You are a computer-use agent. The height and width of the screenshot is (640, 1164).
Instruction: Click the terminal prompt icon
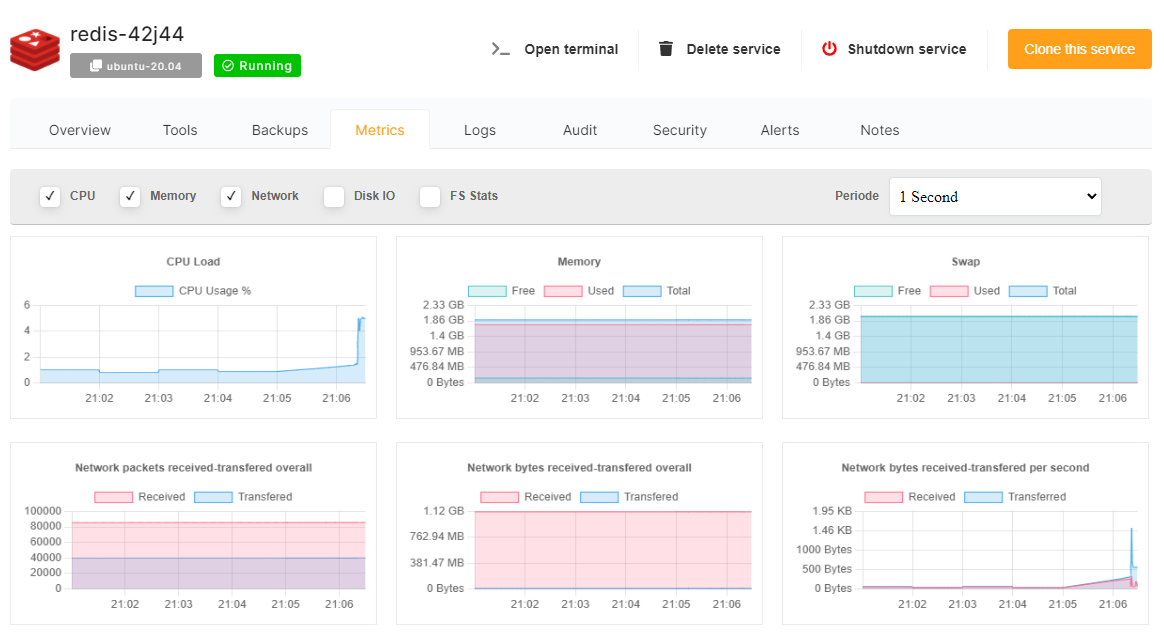pyautogui.click(x=501, y=49)
